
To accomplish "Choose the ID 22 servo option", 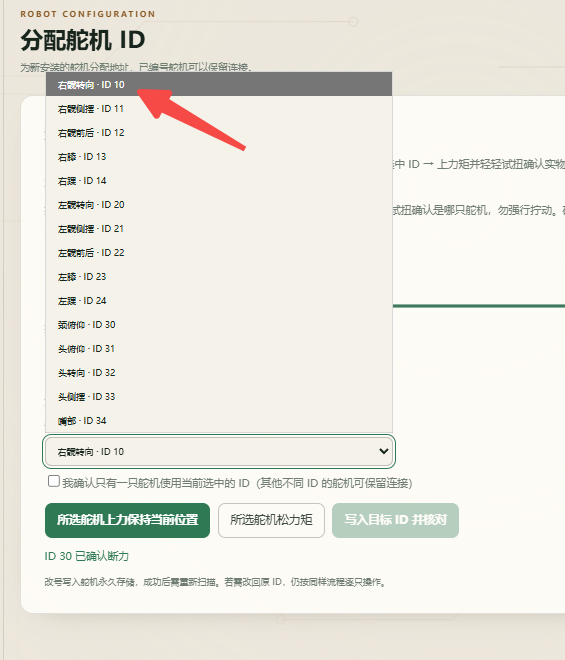I will [x=219, y=253].
